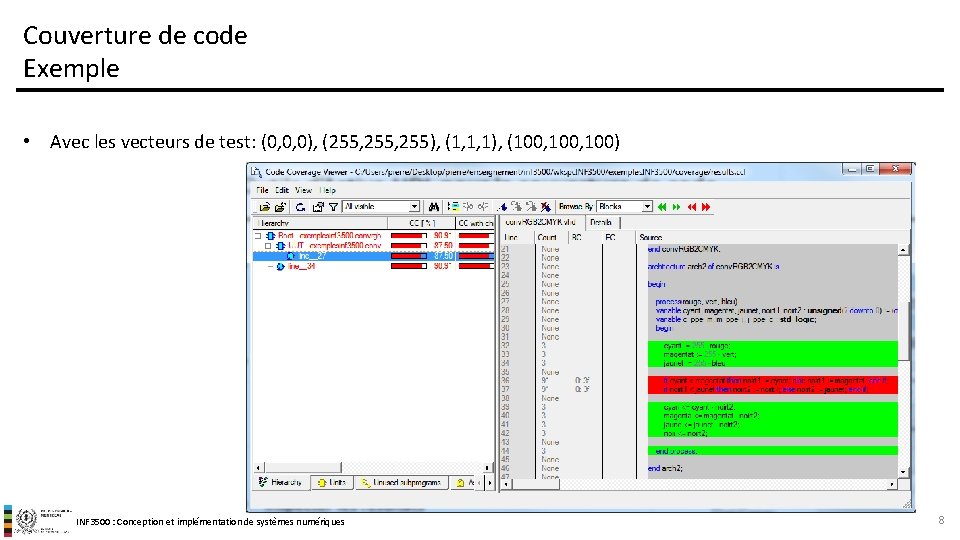The height and width of the screenshot is (540, 960).
Task: Select the line__34 row in hierarchy
Action: pyautogui.click(x=373, y=266)
